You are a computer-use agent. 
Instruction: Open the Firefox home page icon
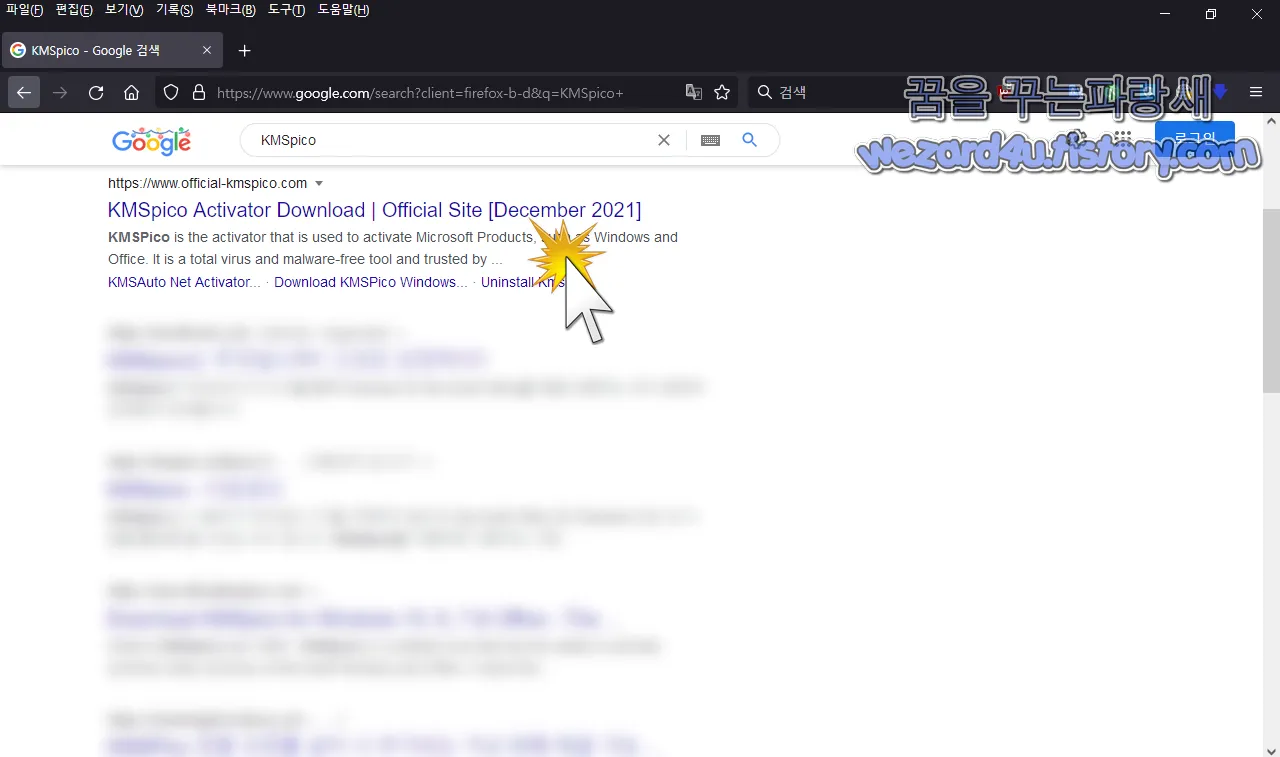click(x=131, y=92)
